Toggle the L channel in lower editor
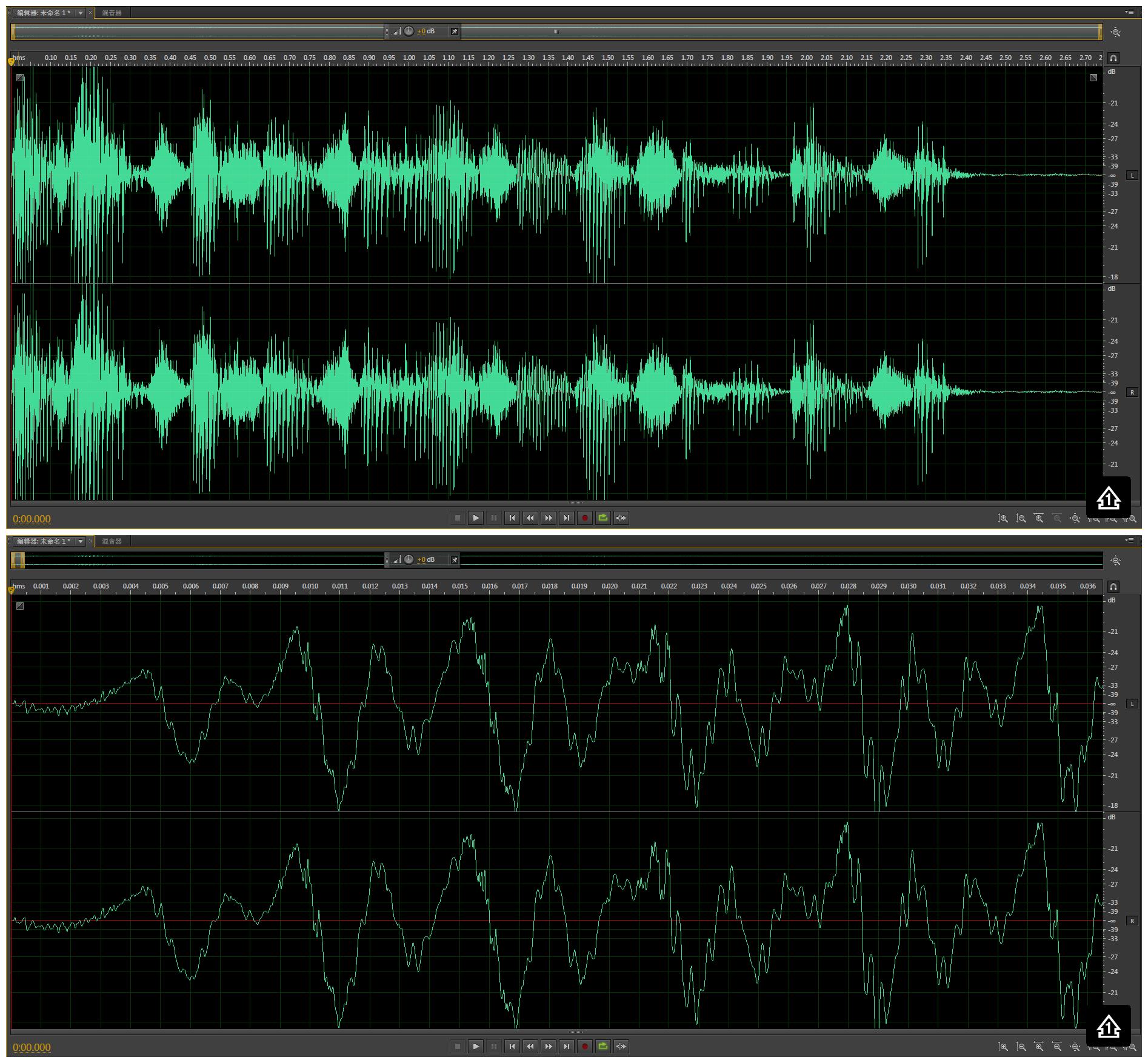The height and width of the screenshot is (1063, 1148). (1132, 704)
